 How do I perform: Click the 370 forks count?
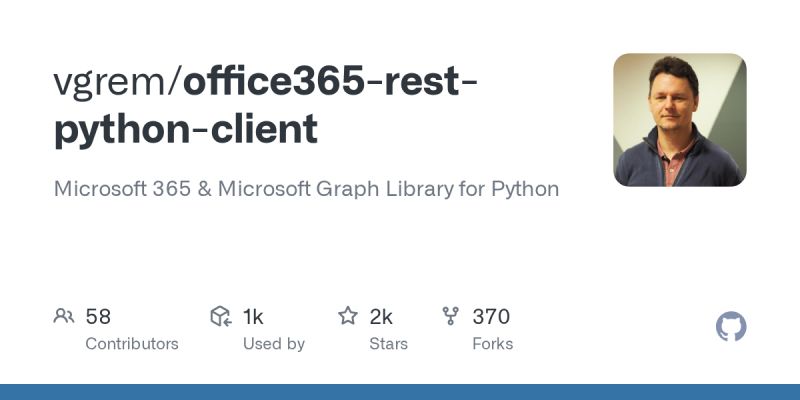[x=491, y=317]
